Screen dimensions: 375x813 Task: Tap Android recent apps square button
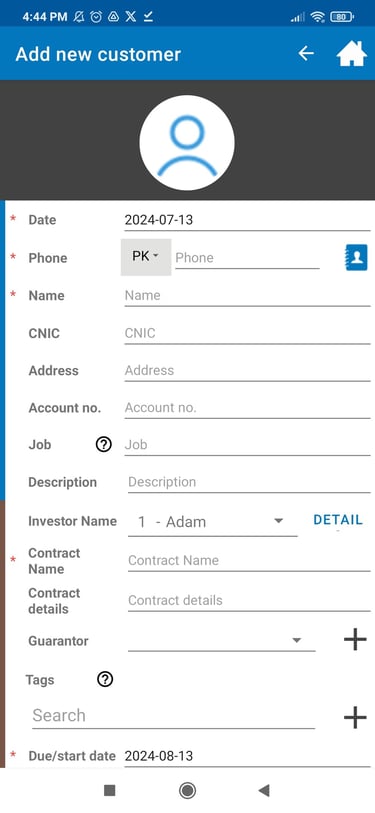109,790
